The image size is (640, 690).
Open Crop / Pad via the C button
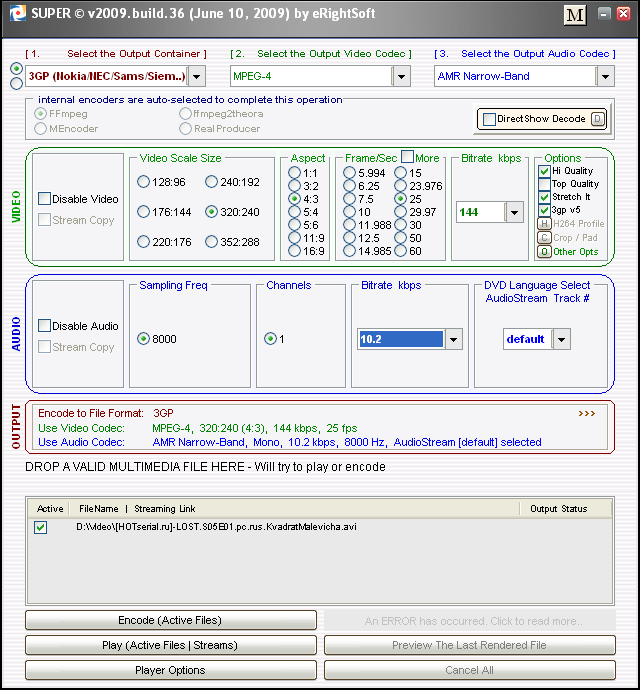coord(544,238)
